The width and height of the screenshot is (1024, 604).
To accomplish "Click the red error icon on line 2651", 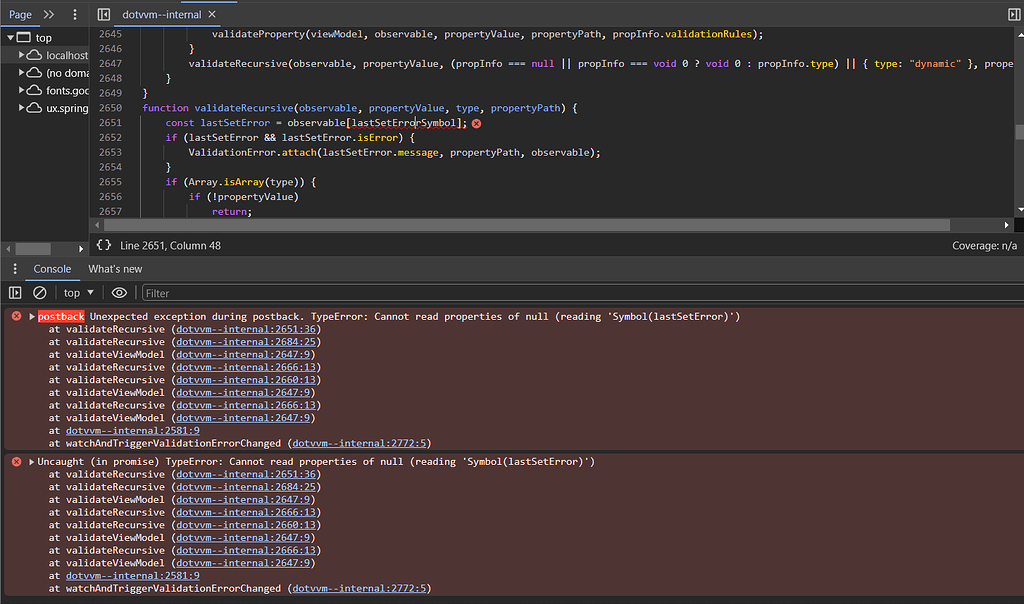I will tap(476, 122).
